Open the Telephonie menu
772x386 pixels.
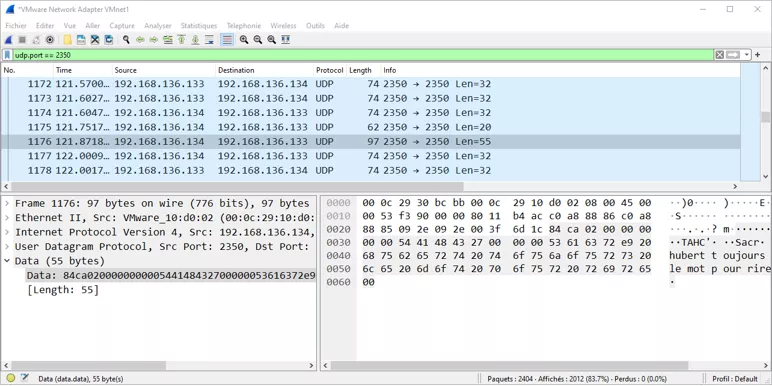[244, 26]
